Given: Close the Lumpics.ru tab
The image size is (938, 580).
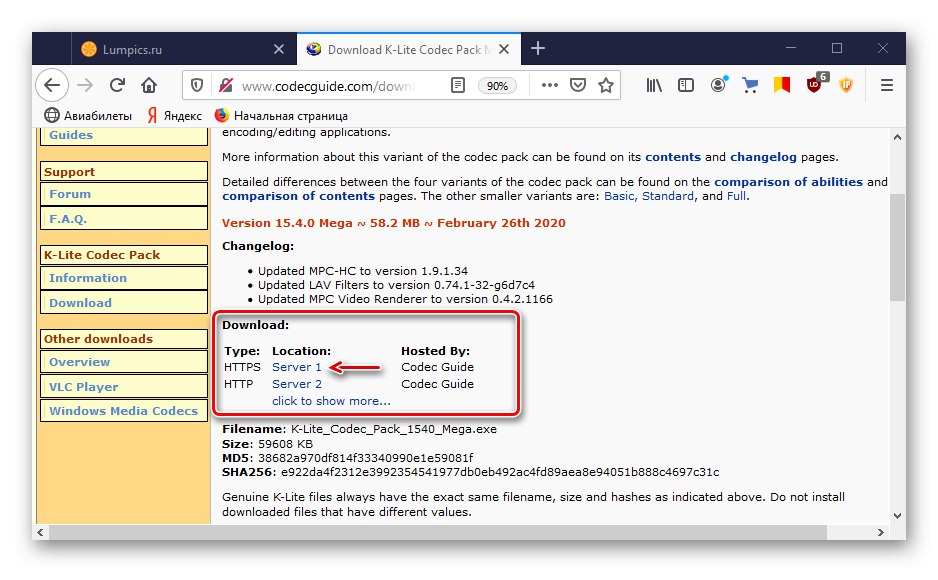Looking at the screenshot, I should pyautogui.click(x=279, y=49).
